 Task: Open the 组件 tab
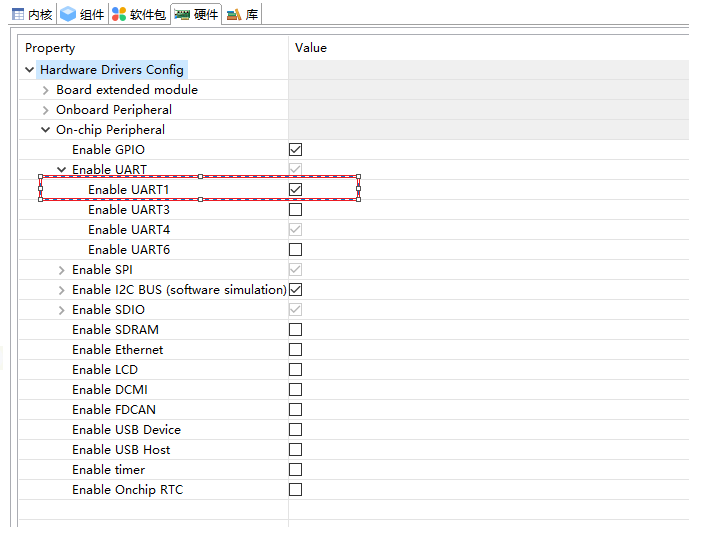(x=91, y=14)
